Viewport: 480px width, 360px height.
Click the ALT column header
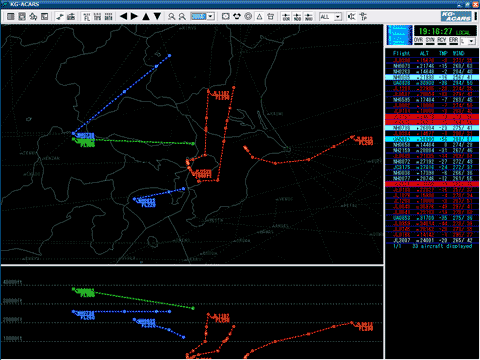[424, 54]
